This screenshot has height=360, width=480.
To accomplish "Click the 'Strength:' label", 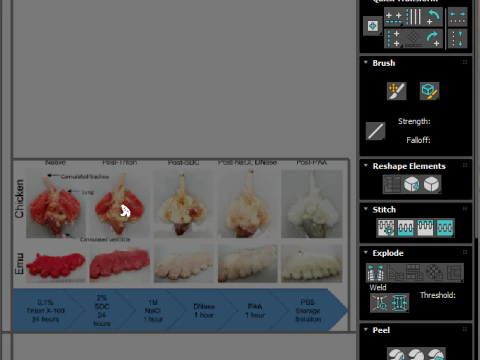I will pyautogui.click(x=414, y=121).
